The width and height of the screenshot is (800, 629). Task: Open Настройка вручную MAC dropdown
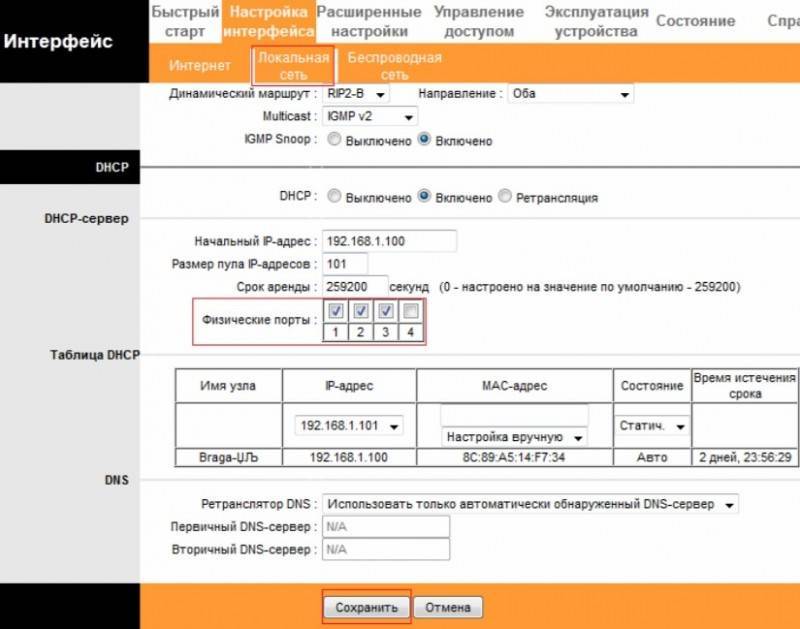(514, 437)
